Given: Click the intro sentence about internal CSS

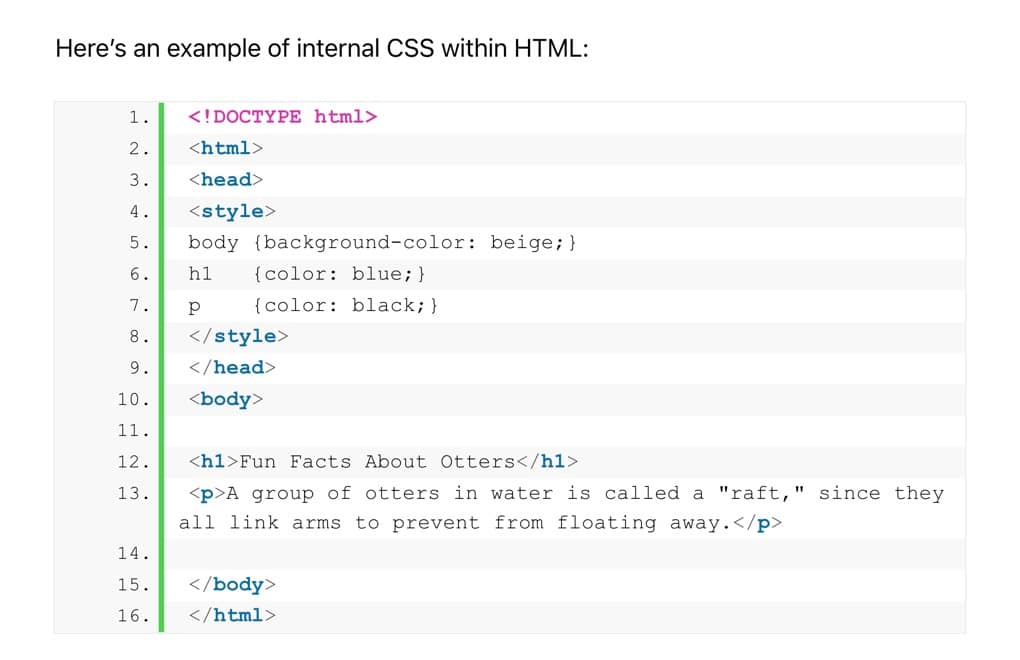Looking at the screenshot, I should pos(321,48).
